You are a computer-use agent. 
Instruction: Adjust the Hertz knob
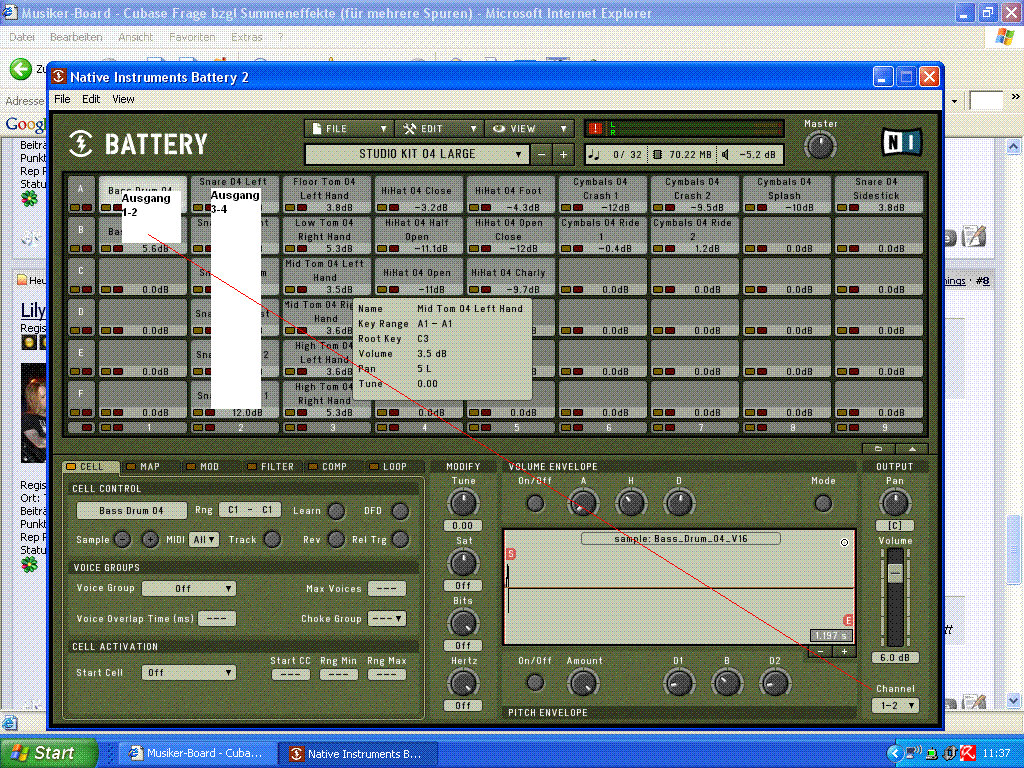tap(463, 683)
